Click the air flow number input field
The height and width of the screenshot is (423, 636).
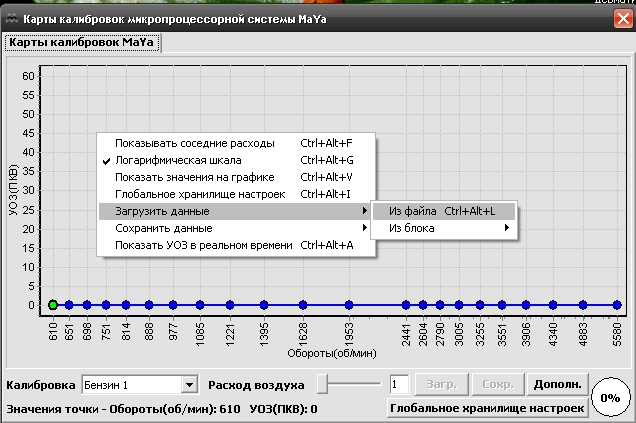(398, 384)
